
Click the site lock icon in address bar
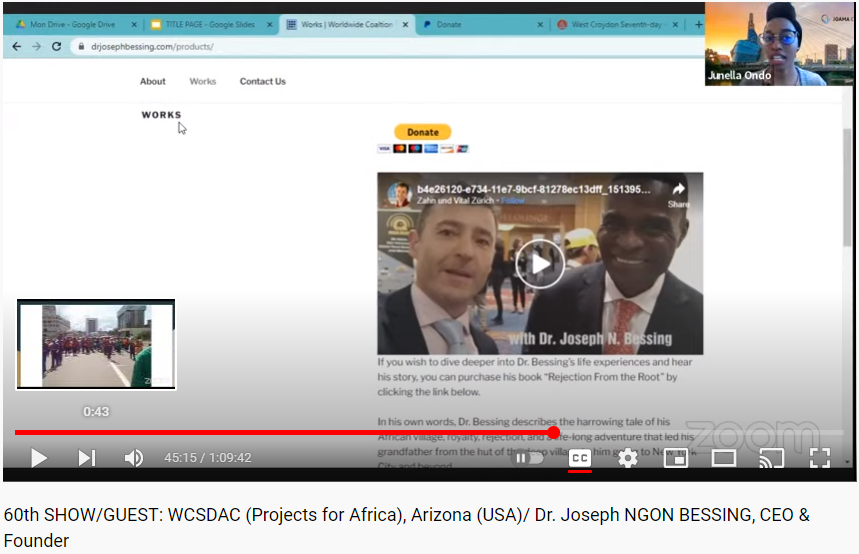click(81, 47)
